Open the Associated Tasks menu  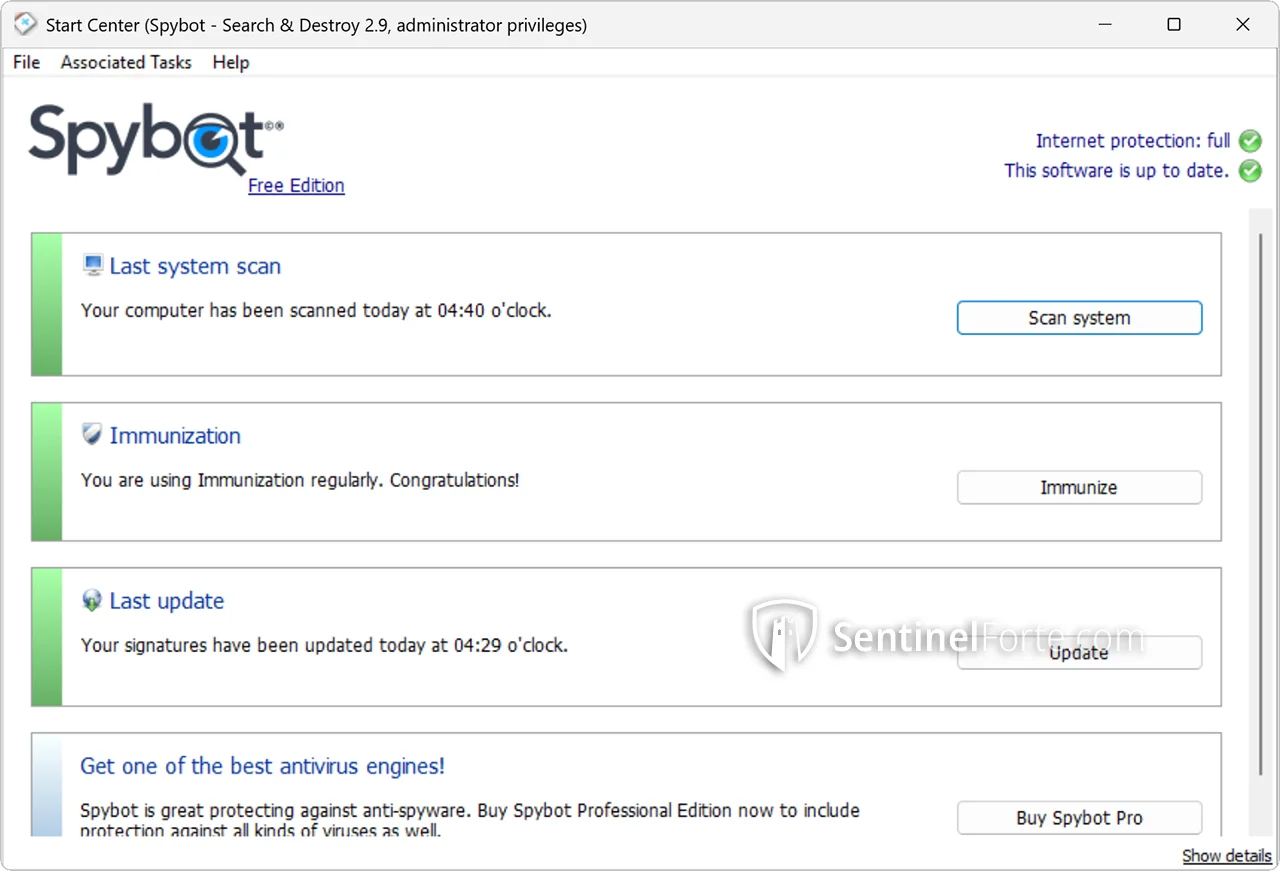pyautogui.click(x=126, y=62)
